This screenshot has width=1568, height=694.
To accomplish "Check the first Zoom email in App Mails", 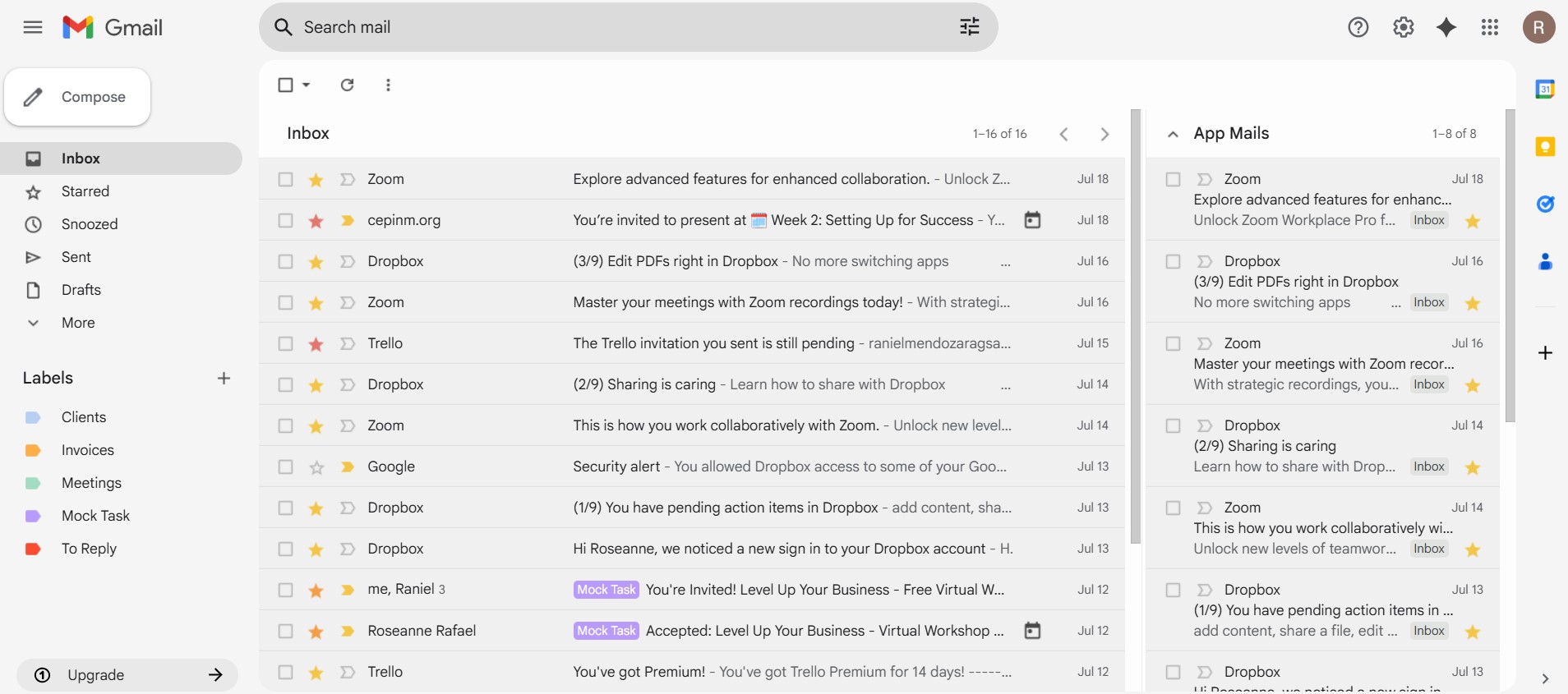I will point(1173,179).
